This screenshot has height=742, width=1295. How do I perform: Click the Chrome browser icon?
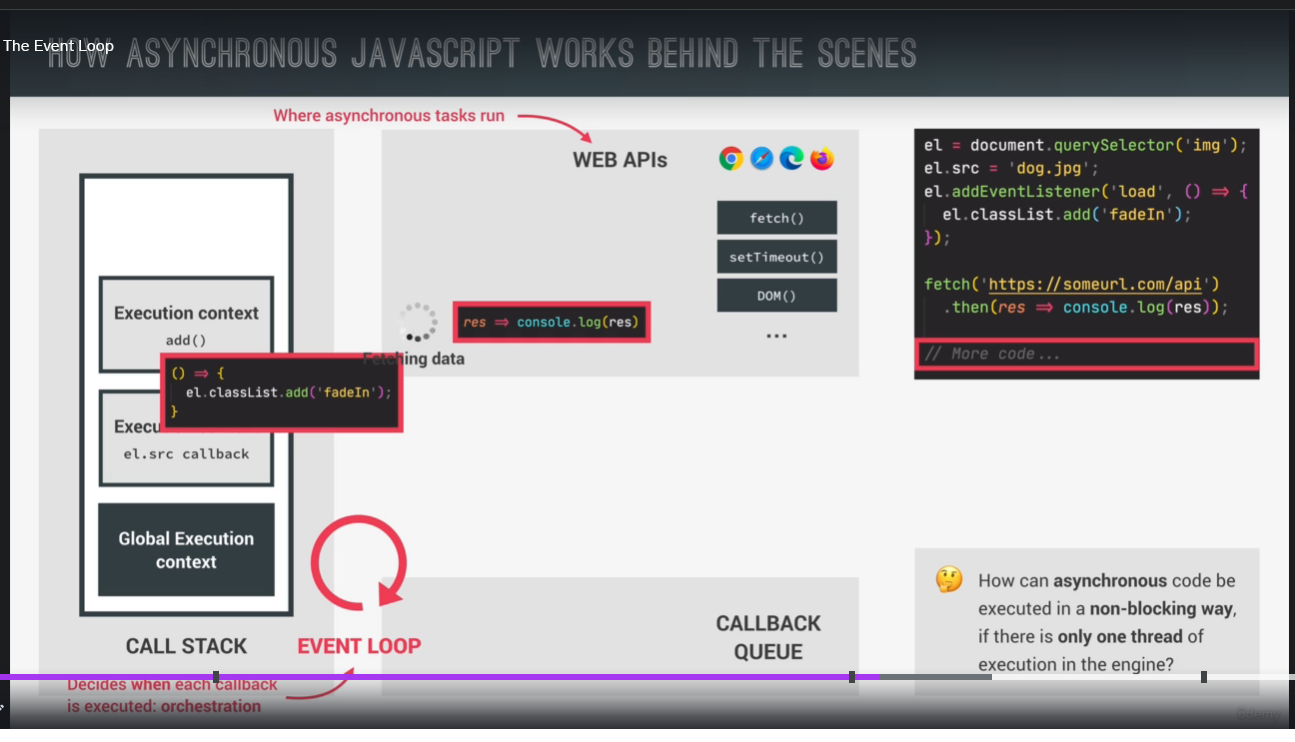point(731,158)
